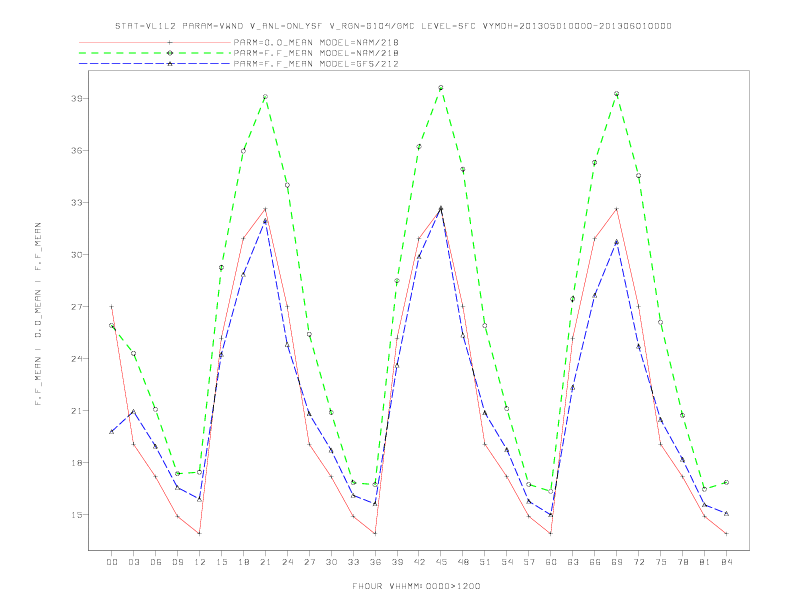The width and height of the screenshot is (792, 612).
Task: Select the x-axis label 48
Action: pos(463,562)
